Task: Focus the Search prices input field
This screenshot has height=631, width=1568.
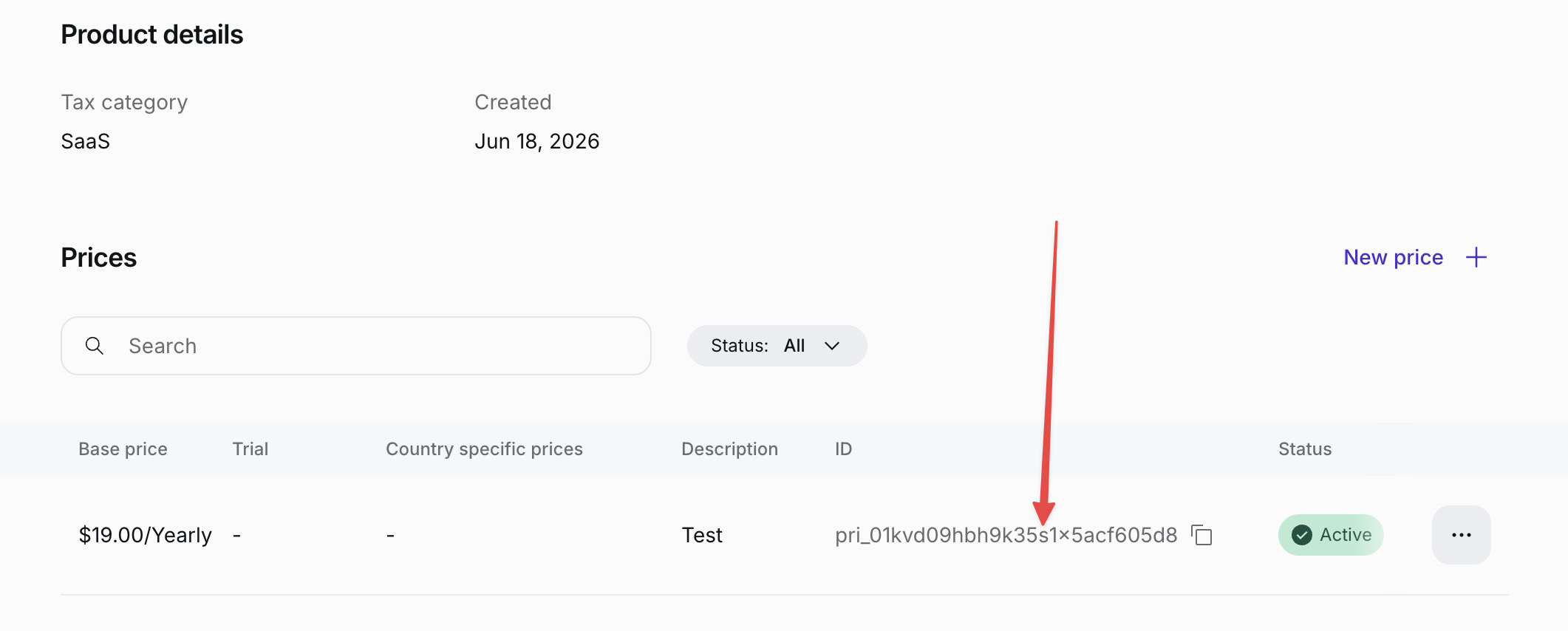Action: point(356,346)
